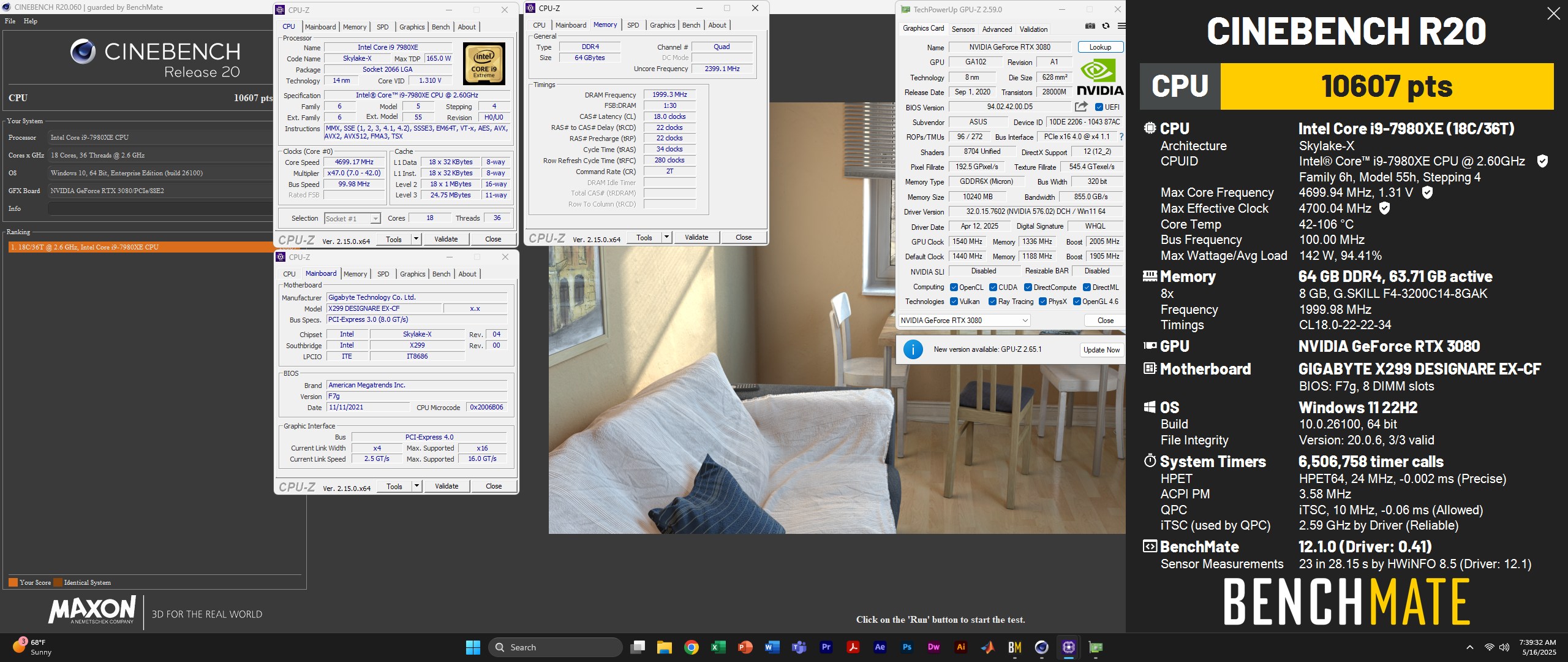Toggle the CUDA checkbox
The width and height of the screenshot is (1568, 662).
click(993, 287)
